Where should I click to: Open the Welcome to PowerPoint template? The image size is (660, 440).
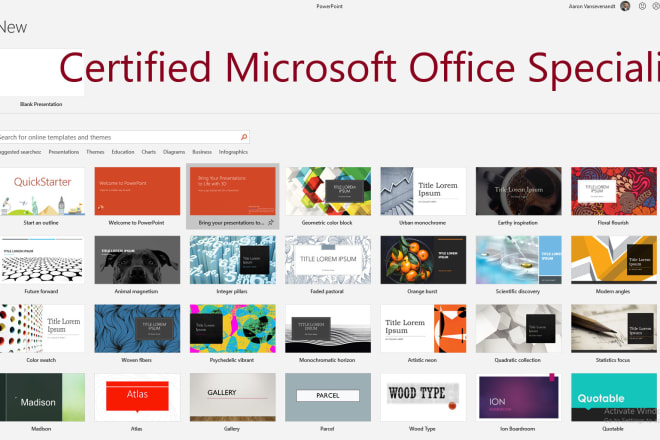click(137, 191)
